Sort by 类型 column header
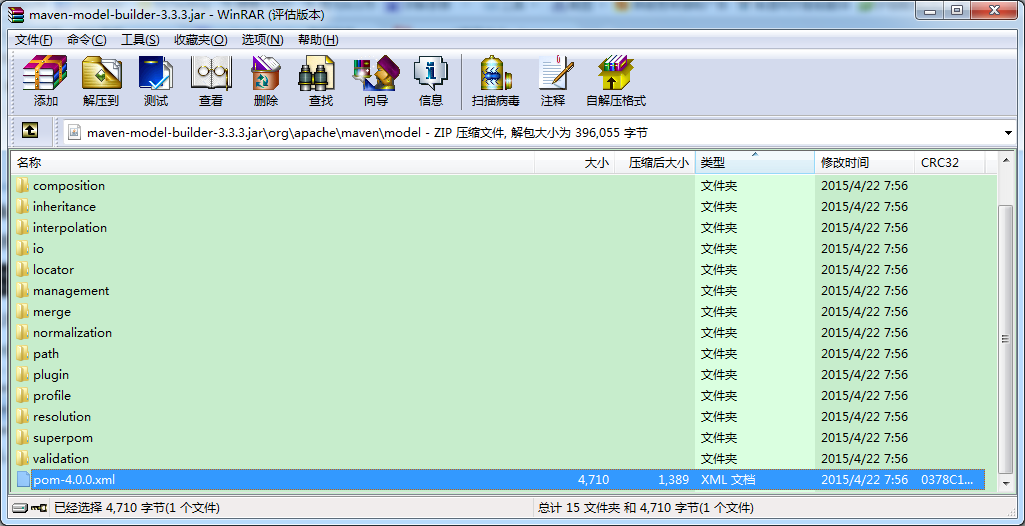This screenshot has width=1025, height=526. click(x=755, y=163)
